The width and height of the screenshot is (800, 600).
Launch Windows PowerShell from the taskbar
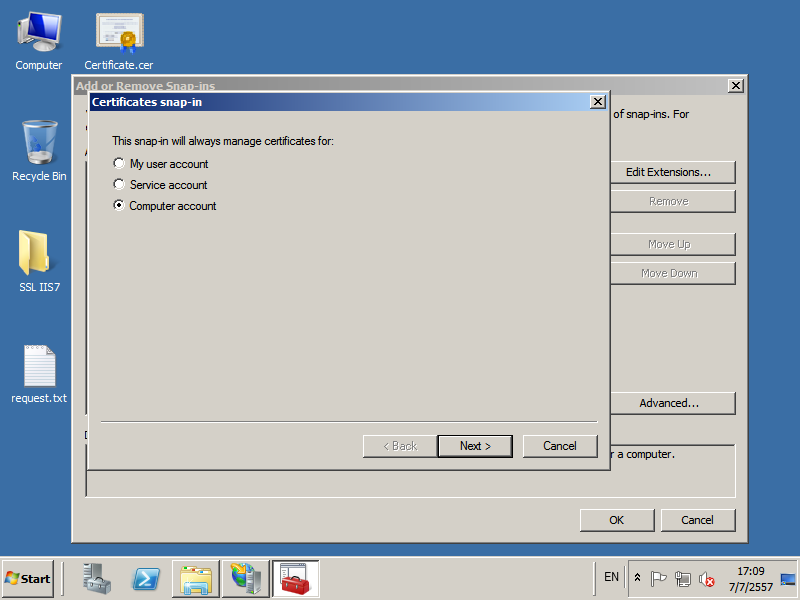tap(147, 578)
